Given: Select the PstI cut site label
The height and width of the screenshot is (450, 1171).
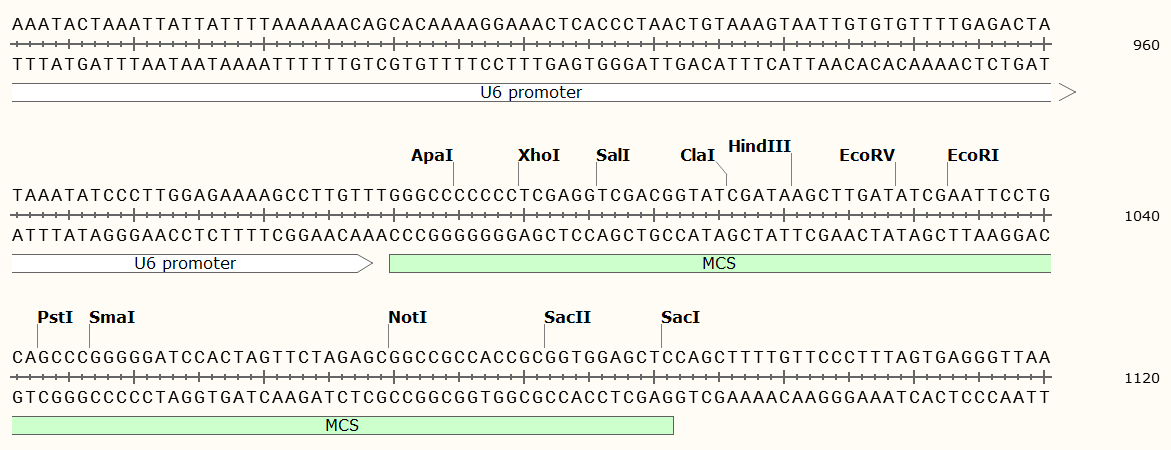Looking at the screenshot, I should pos(55,317).
